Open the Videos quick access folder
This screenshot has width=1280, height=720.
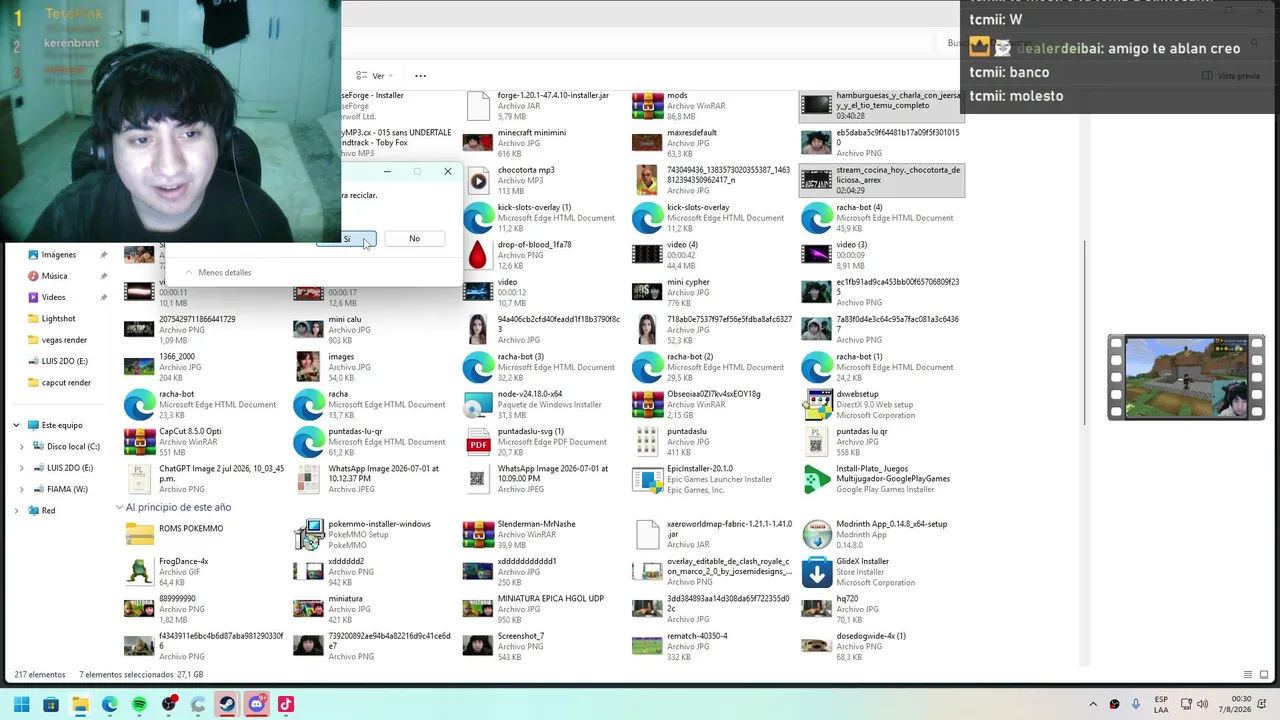click(53, 297)
